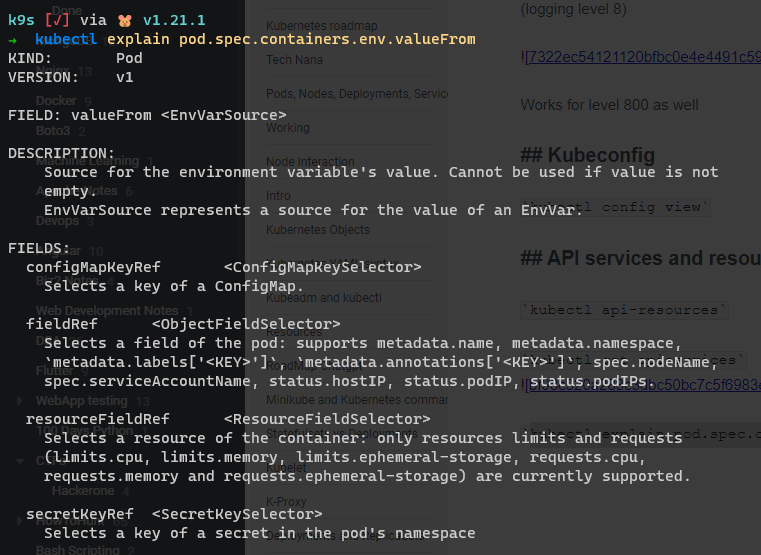
Task: Click the FIELDS: header in terminal
Action: [39, 248]
